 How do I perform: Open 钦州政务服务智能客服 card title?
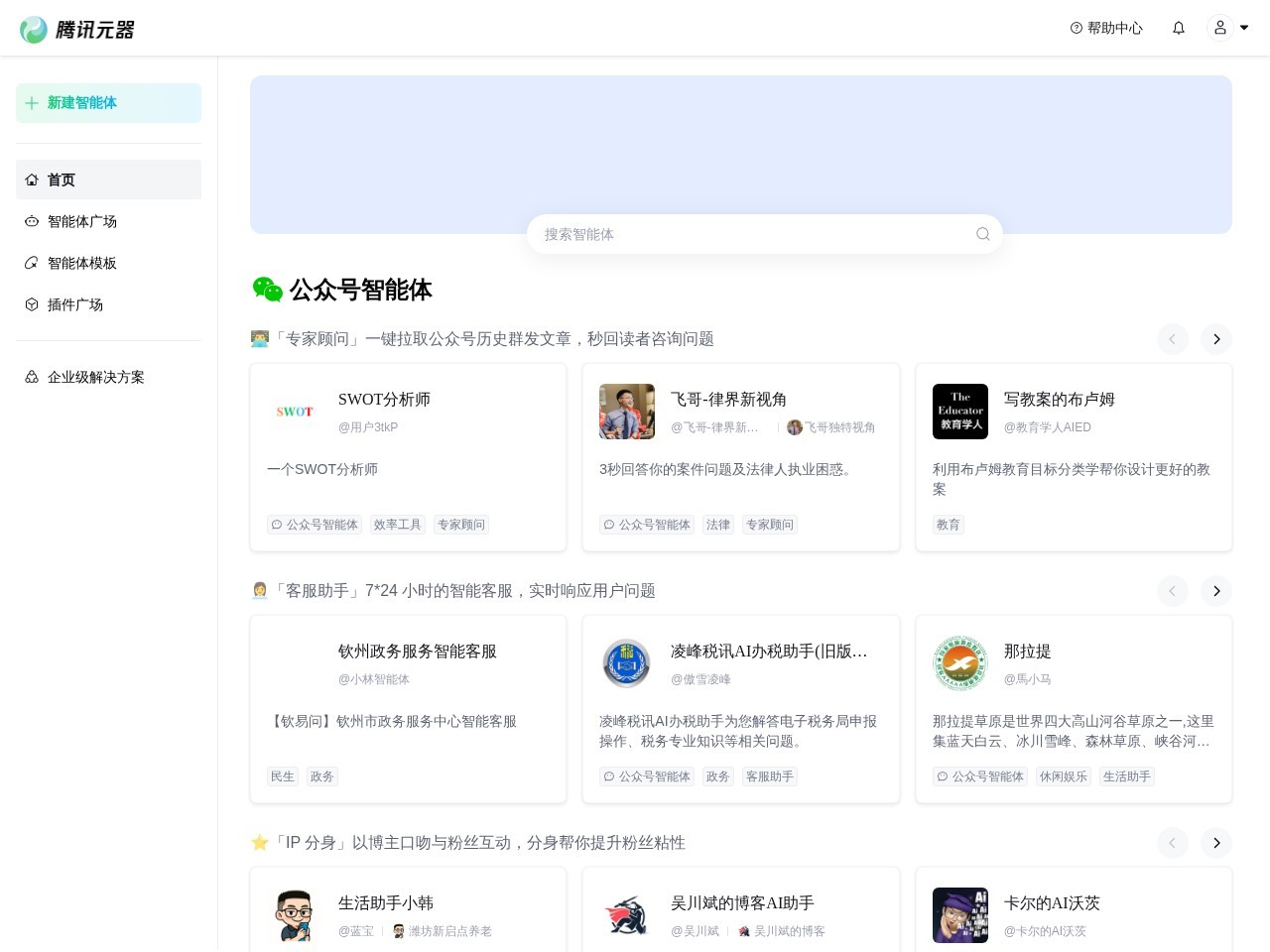pyautogui.click(x=418, y=652)
